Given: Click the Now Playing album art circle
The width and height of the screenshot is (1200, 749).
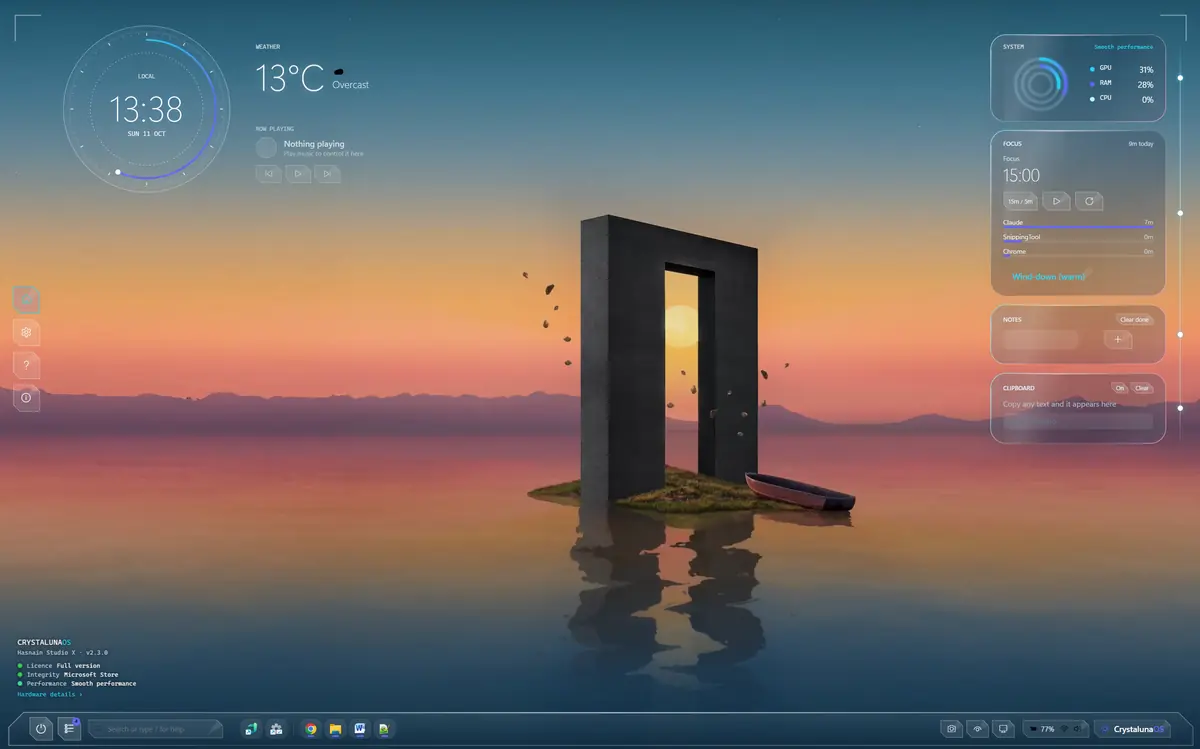Looking at the screenshot, I should 266,148.
